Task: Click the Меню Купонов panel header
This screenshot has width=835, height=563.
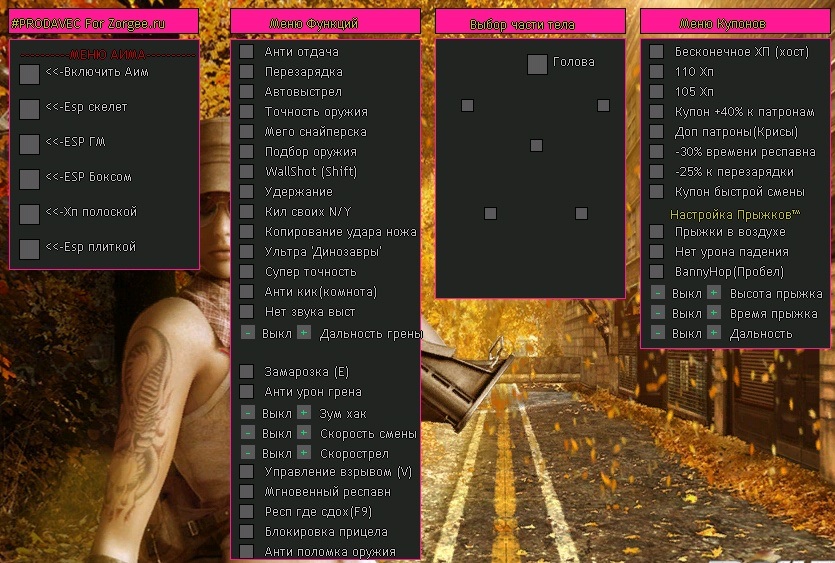Action: point(735,21)
